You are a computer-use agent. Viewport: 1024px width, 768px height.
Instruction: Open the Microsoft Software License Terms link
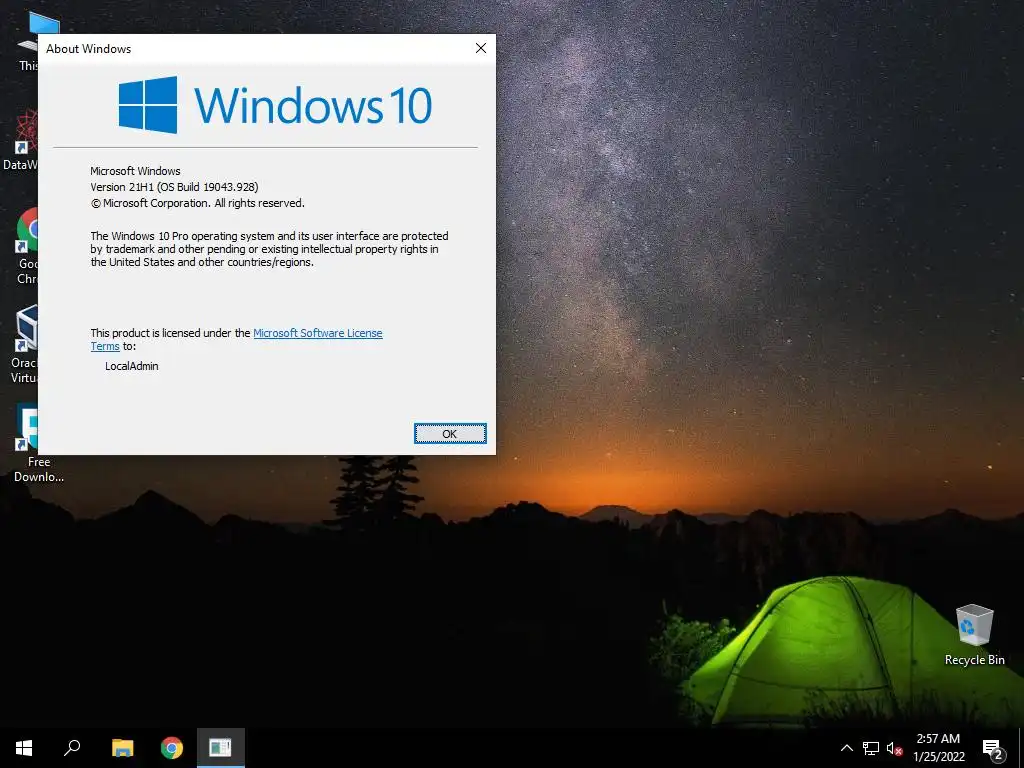click(317, 333)
